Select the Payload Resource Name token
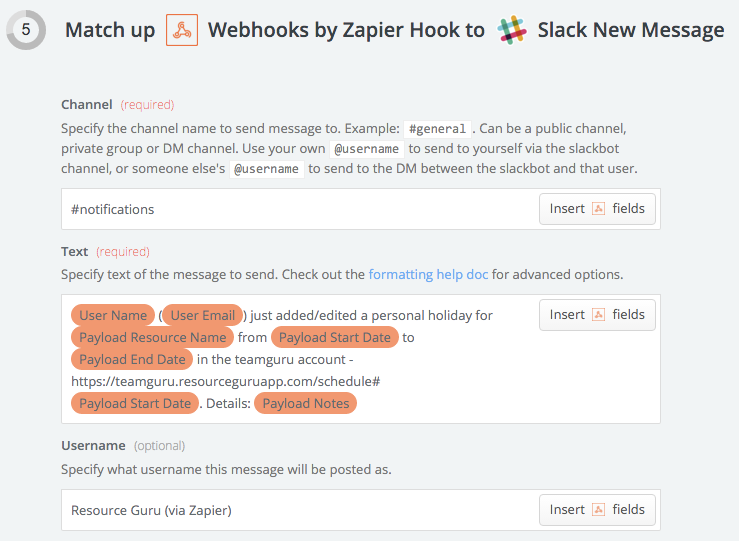The height and width of the screenshot is (541, 739). point(152,337)
